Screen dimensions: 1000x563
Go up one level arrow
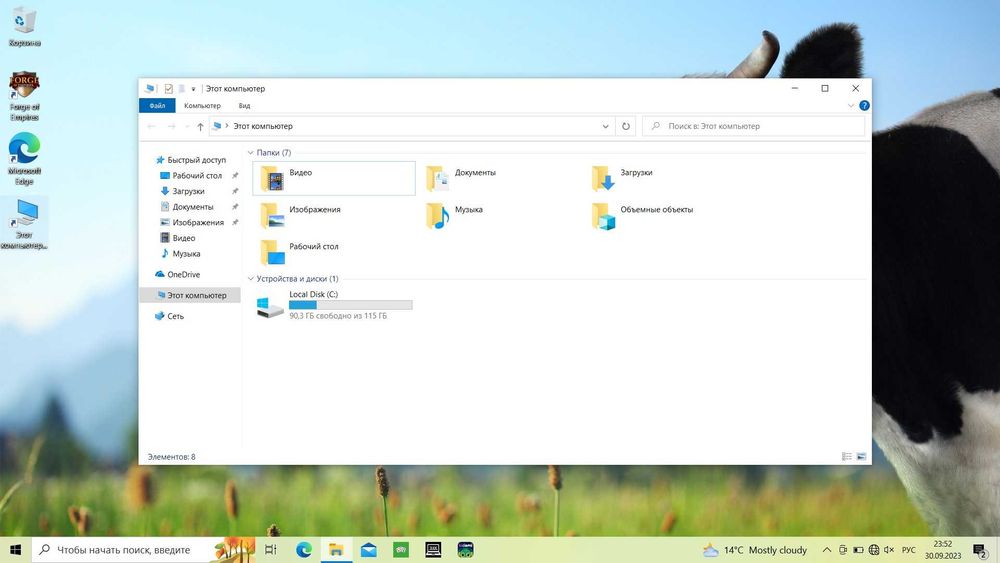click(x=200, y=126)
